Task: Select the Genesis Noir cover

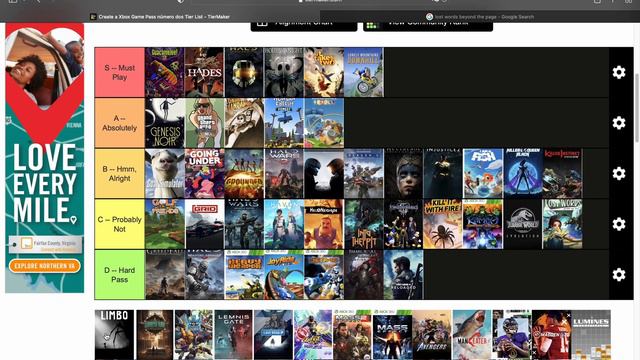Action: pyautogui.click(x=164, y=123)
